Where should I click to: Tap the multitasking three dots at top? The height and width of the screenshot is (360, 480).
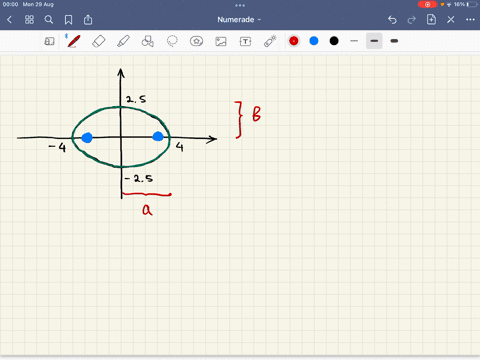point(240,5)
